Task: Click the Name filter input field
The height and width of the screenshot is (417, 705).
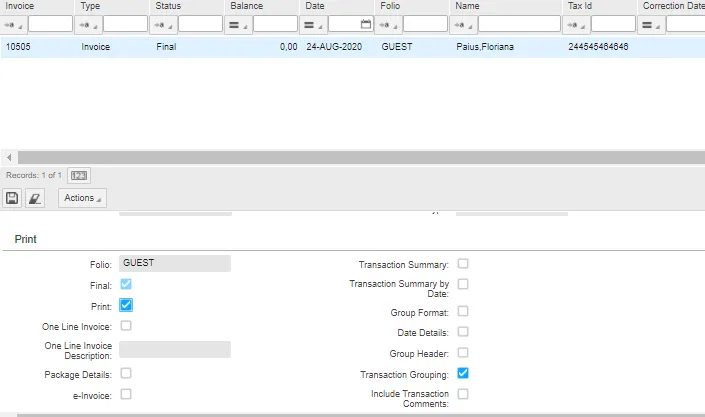Action: [519, 24]
